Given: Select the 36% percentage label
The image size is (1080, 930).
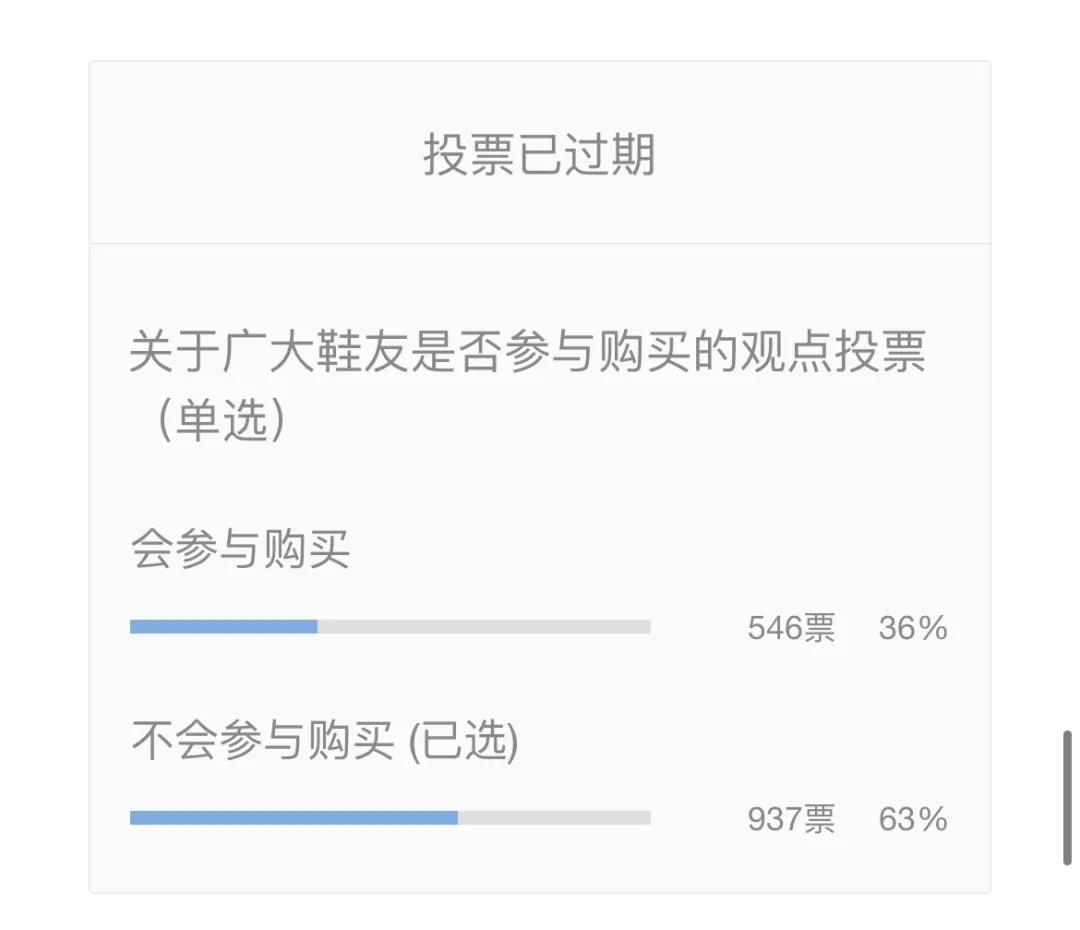Looking at the screenshot, I should 912,628.
